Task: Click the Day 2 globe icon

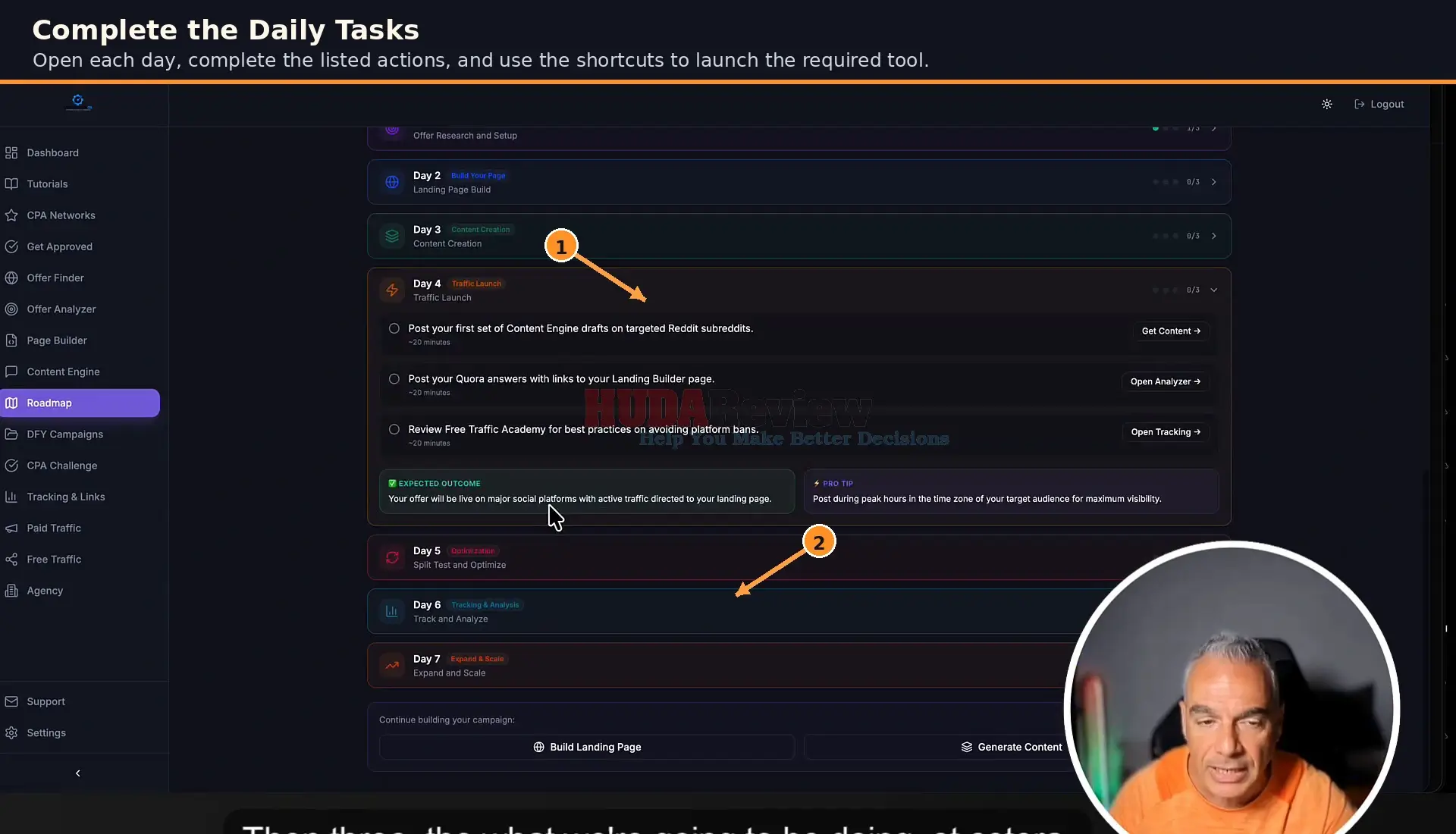Action: [x=392, y=182]
